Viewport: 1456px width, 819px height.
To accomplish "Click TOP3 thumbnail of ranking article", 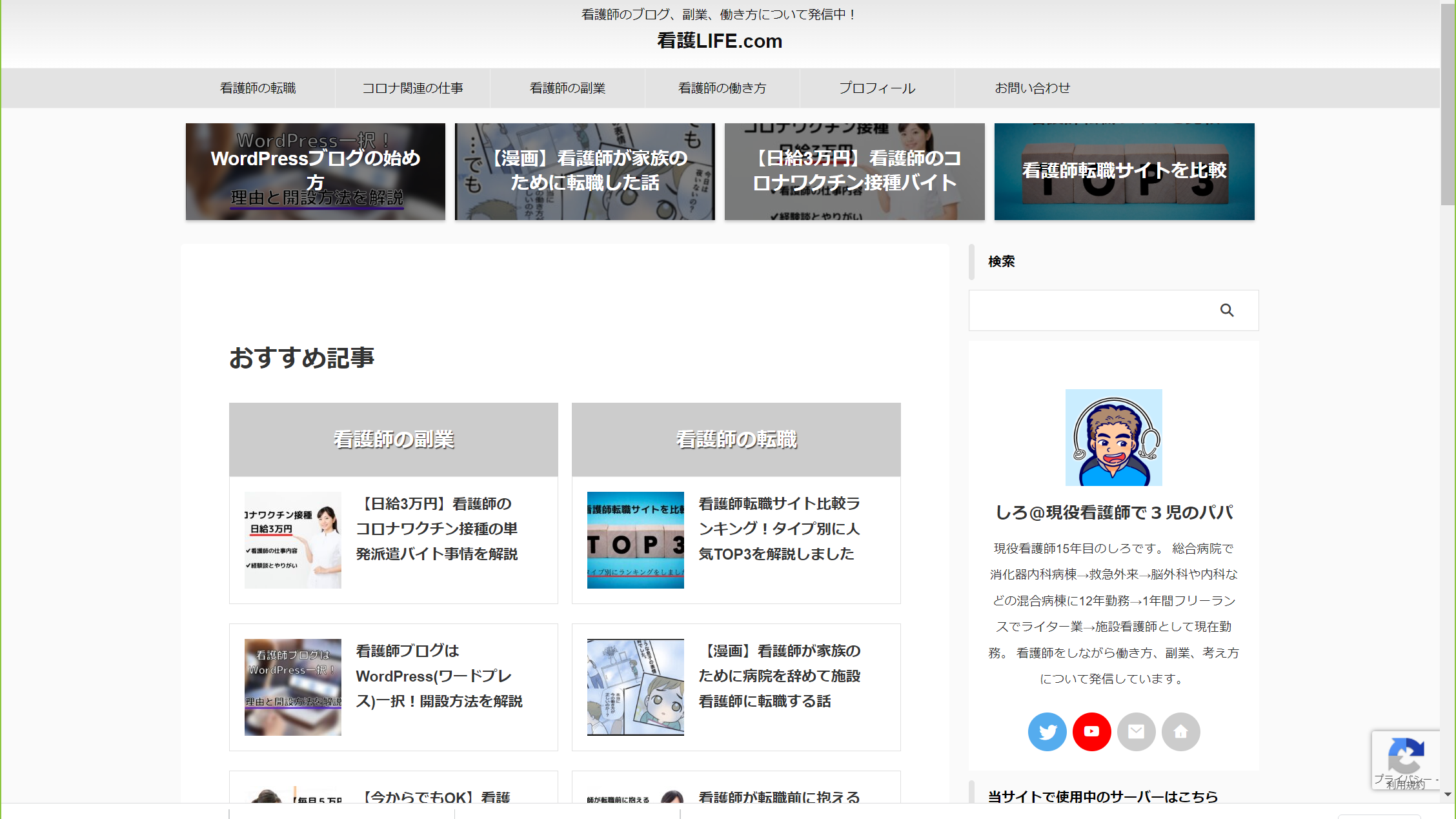I will [636, 540].
